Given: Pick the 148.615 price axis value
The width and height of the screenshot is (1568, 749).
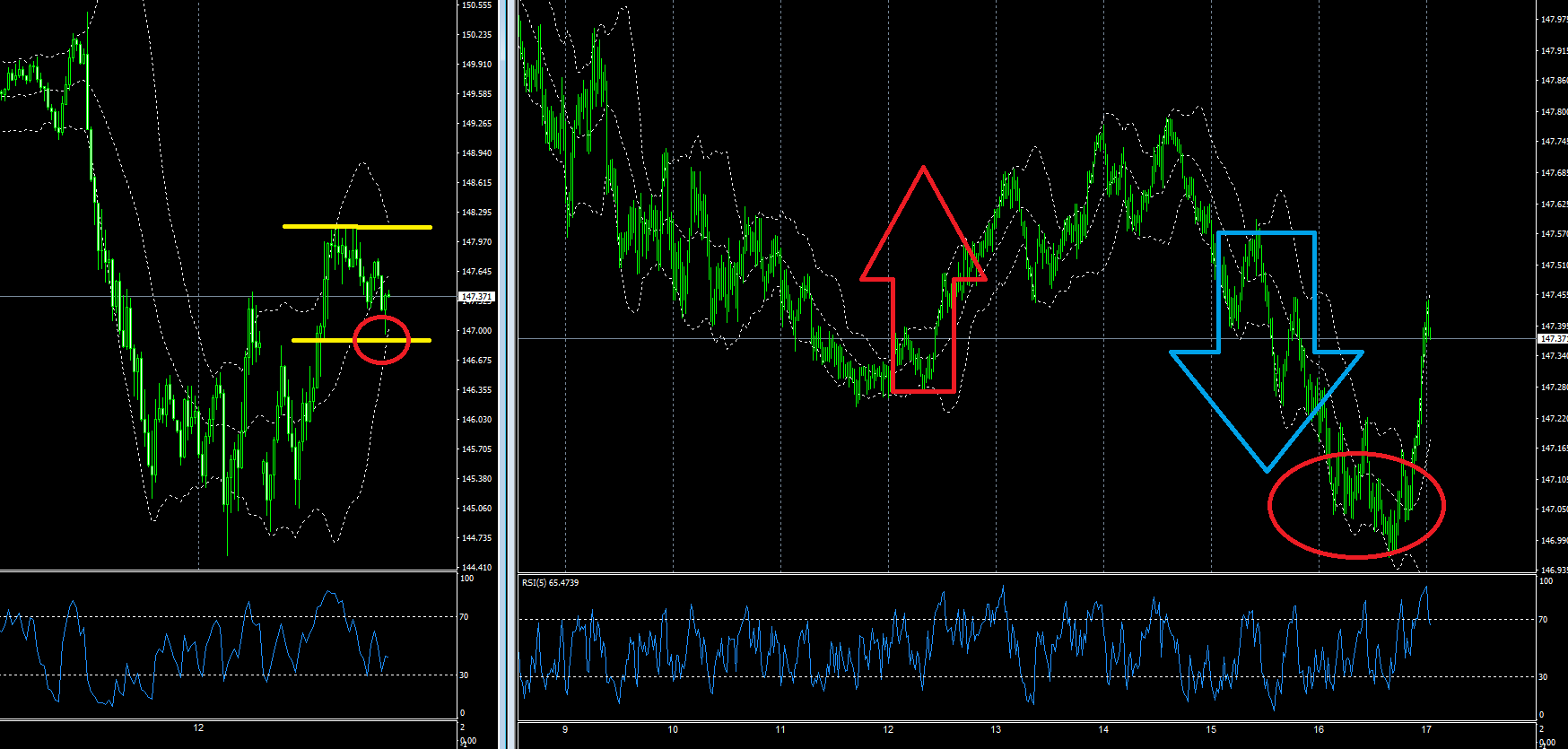Looking at the screenshot, I should (x=476, y=183).
